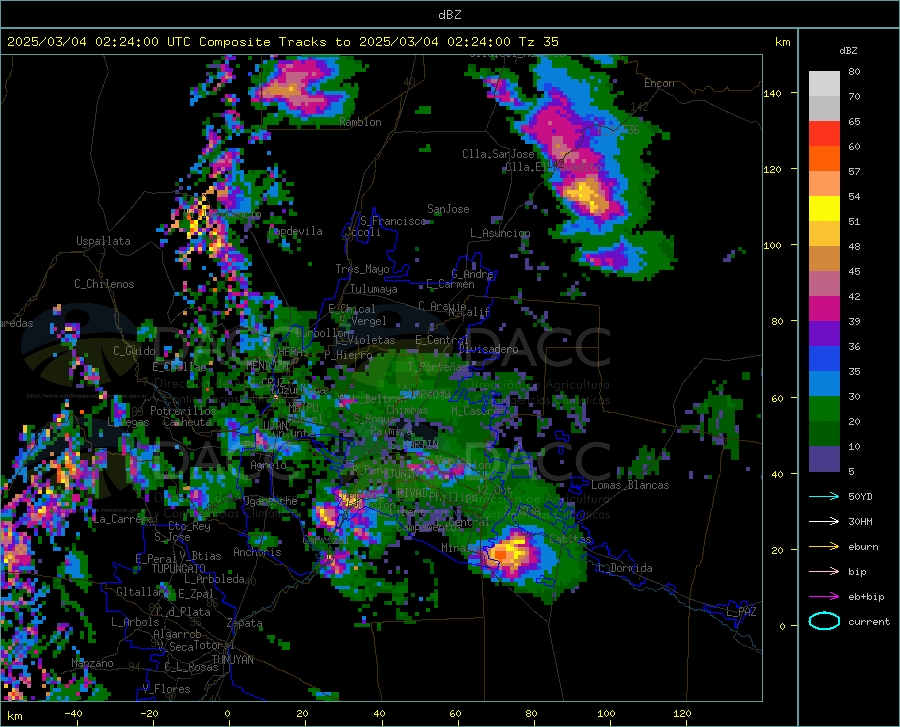This screenshot has height=727, width=900.
Task: Click the Manzano place label
Action: (92, 663)
